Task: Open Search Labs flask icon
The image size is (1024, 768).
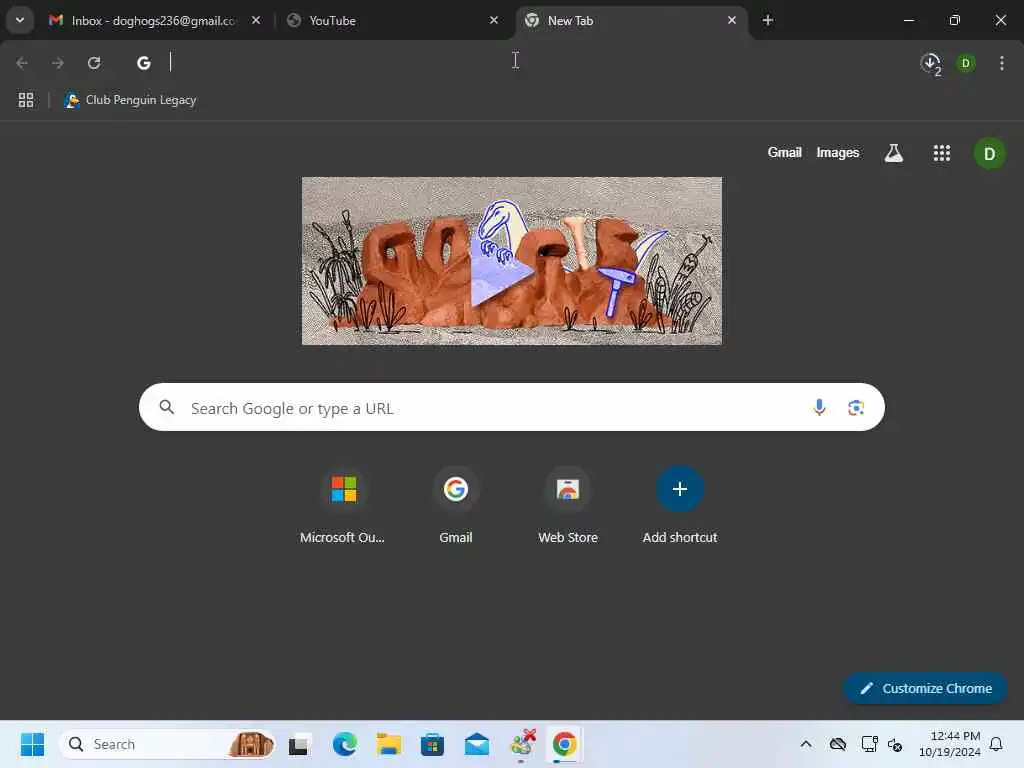Action: [x=893, y=153]
